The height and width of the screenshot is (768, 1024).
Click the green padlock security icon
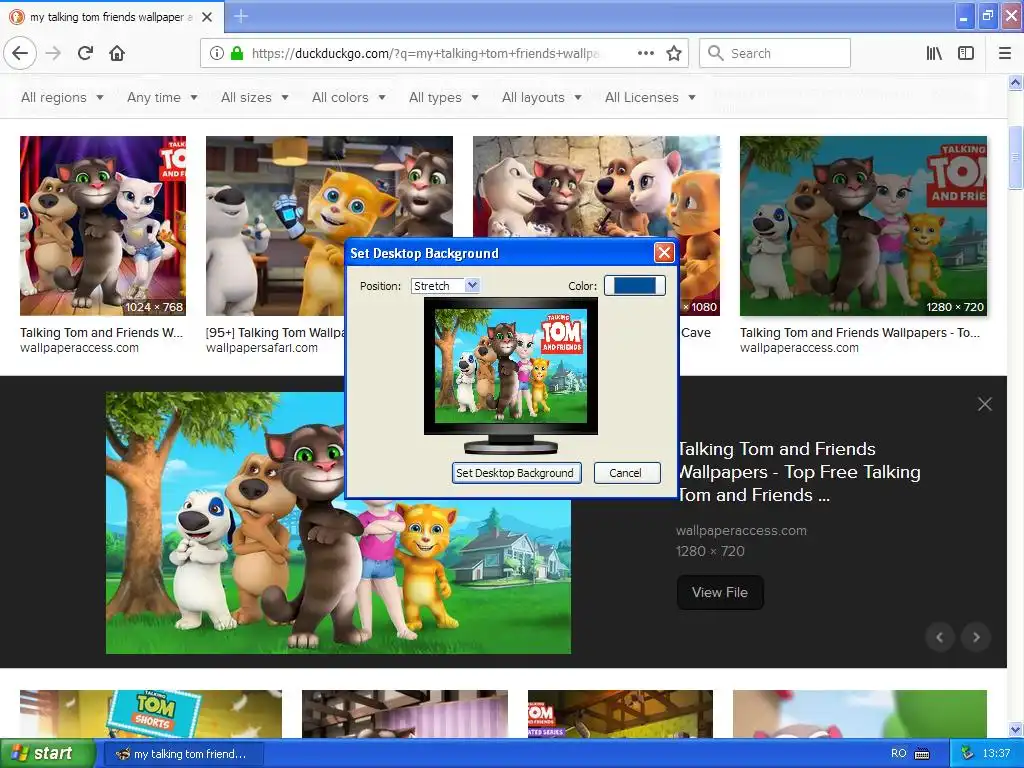point(237,53)
